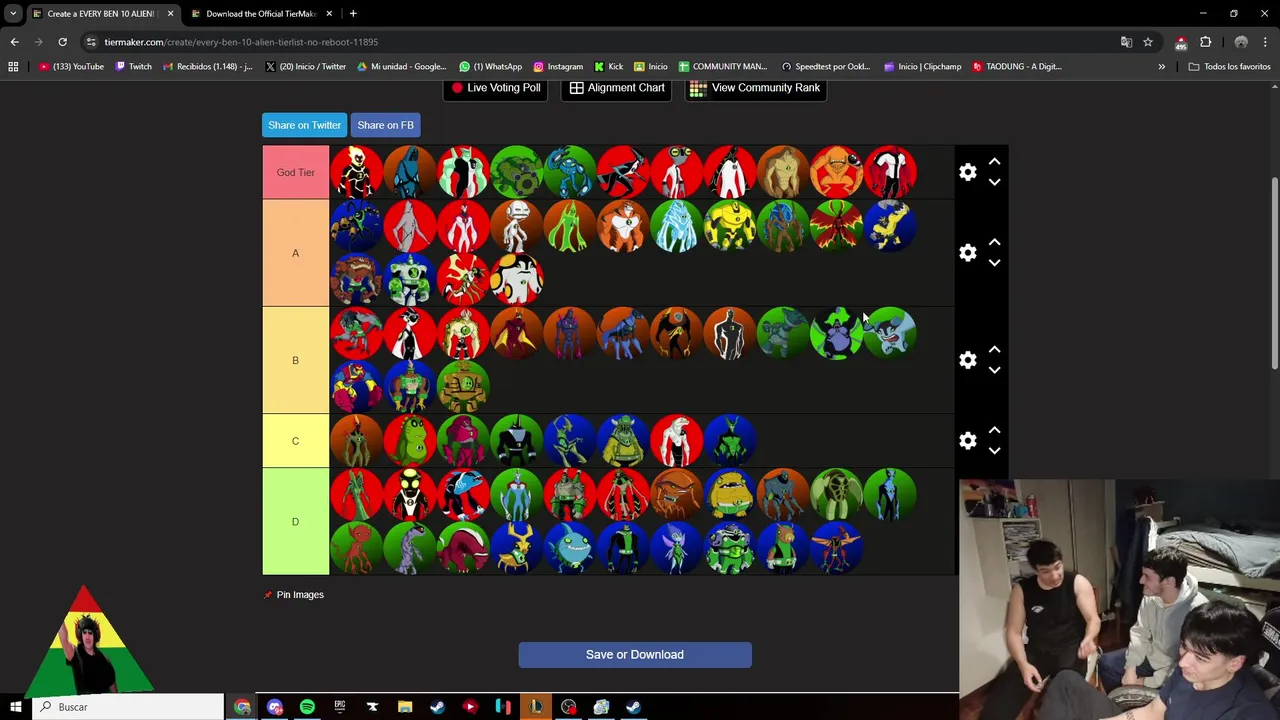
Task: Open the Speedtest por Ookla bookmark
Action: [825, 67]
